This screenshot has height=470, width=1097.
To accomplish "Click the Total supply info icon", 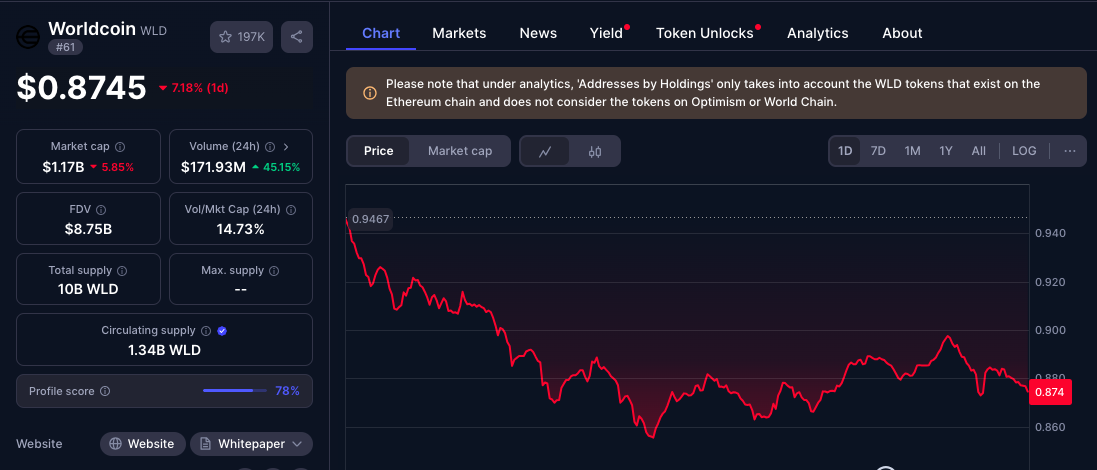I will click(x=122, y=271).
